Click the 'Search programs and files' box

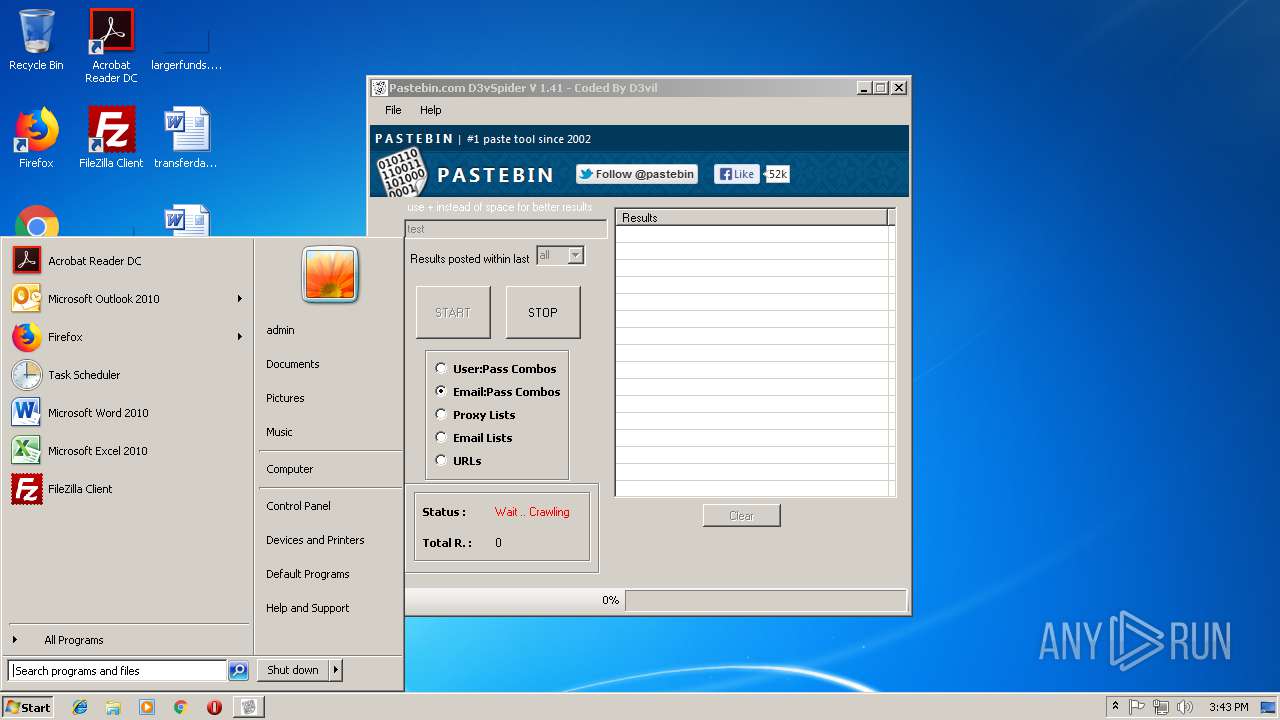click(118, 671)
